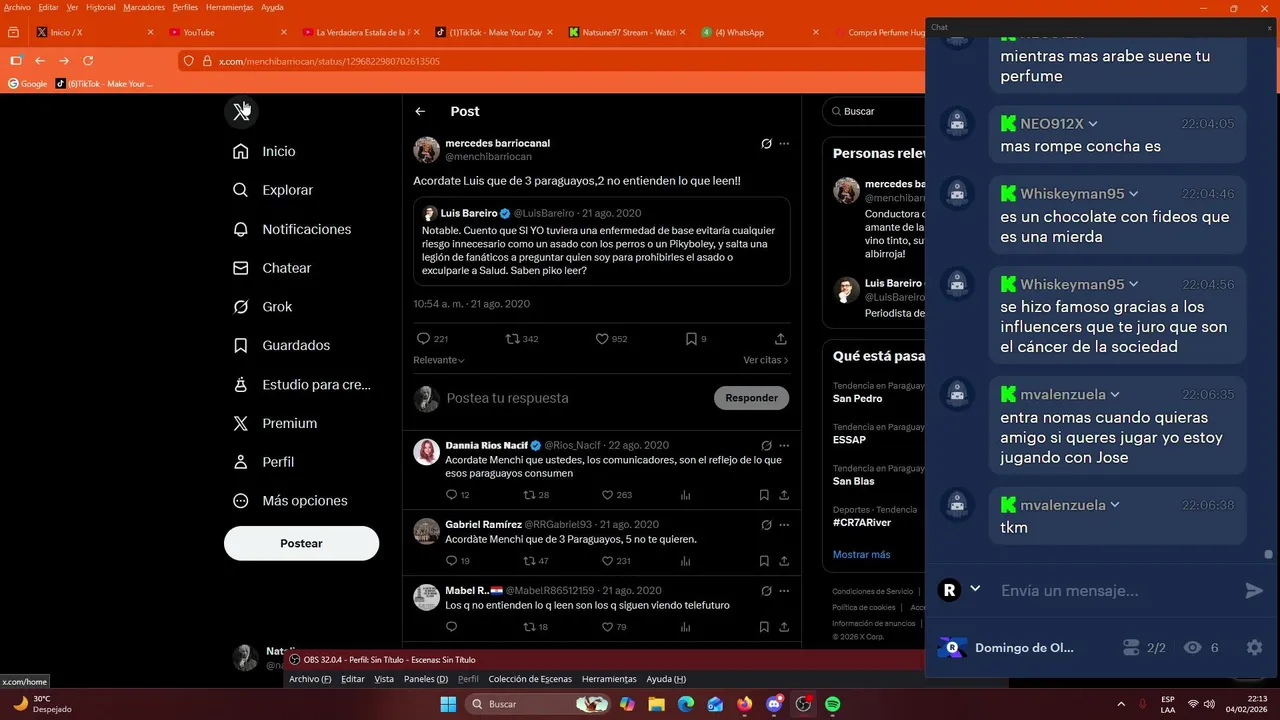Viewport: 1280px width, 720px height.
Task: Bookmark Mabel R.'s reply
Action: (764, 627)
